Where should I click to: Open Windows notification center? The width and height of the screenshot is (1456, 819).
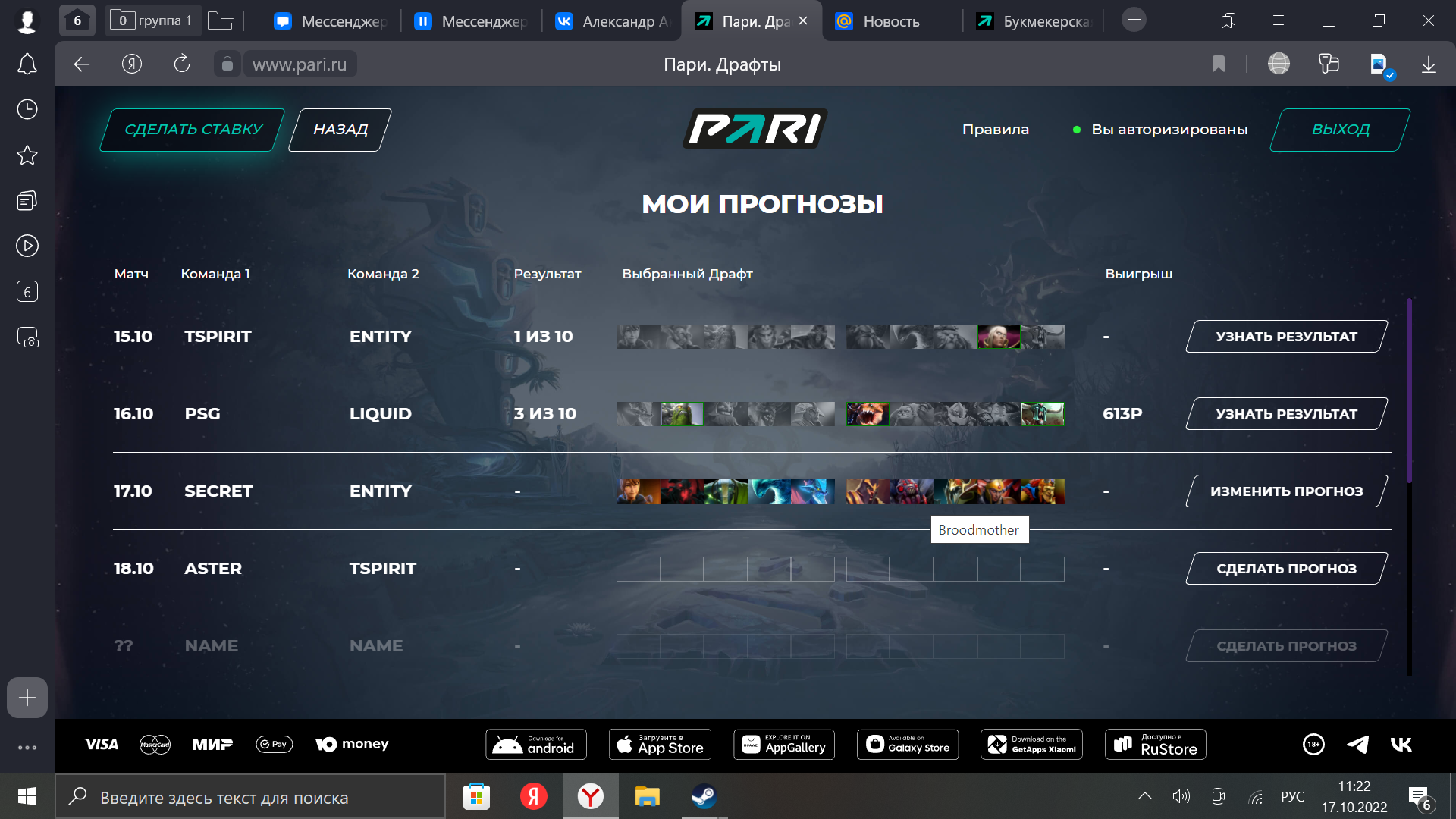coord(1420,797)
